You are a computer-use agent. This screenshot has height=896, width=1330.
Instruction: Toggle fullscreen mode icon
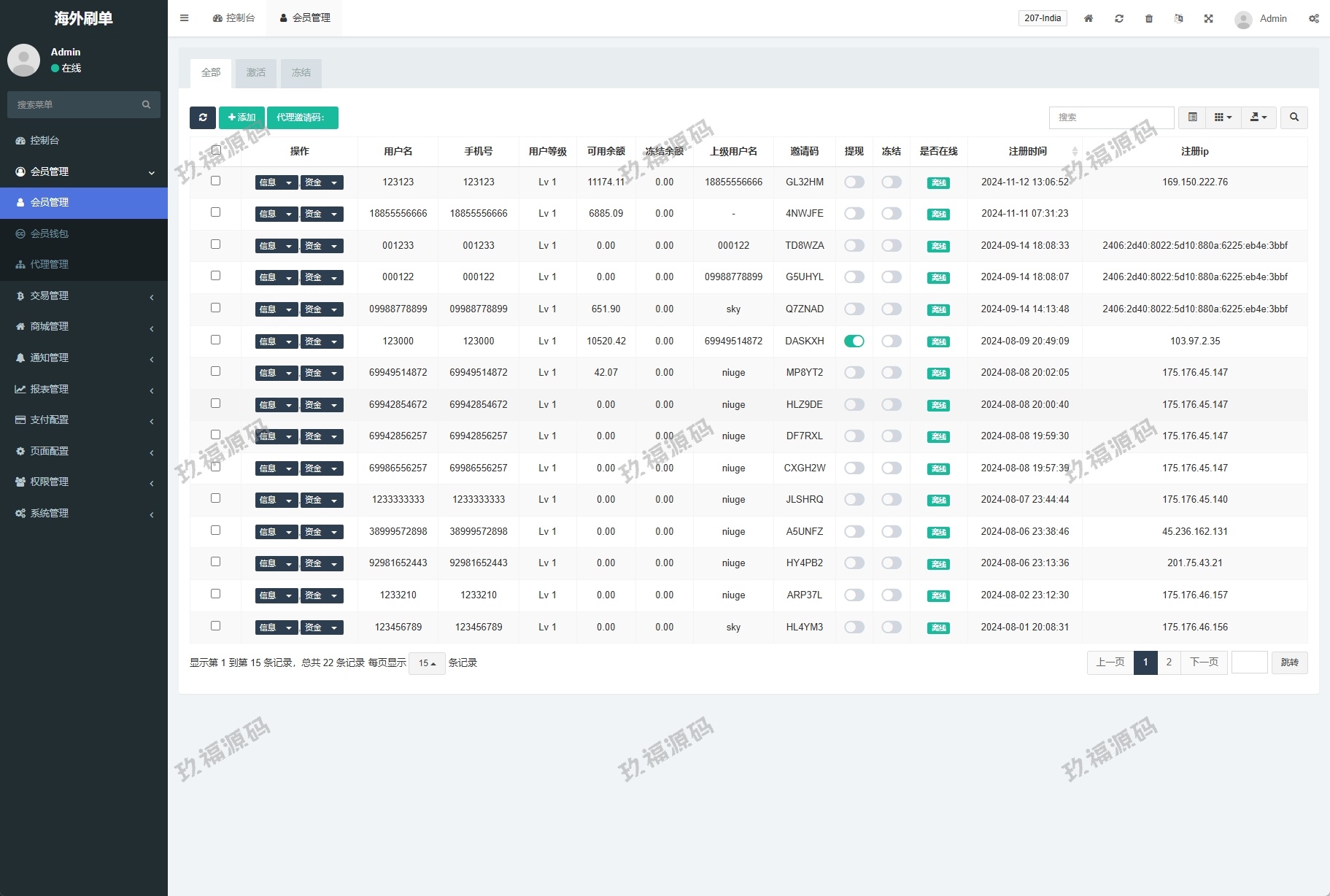(1208, 18)
